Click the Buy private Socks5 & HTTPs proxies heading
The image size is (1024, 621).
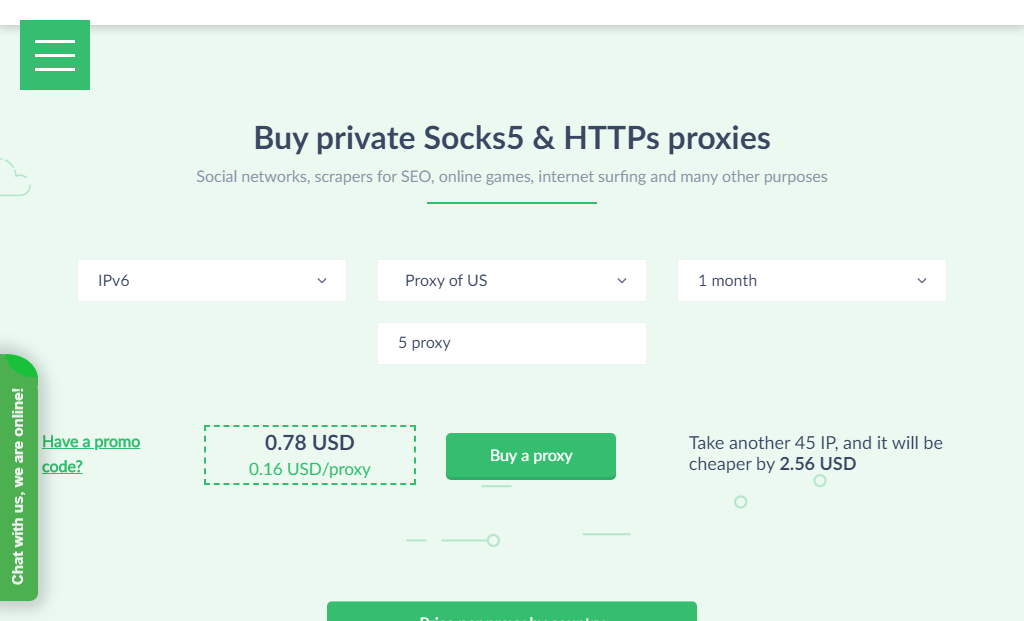point(511,138)
